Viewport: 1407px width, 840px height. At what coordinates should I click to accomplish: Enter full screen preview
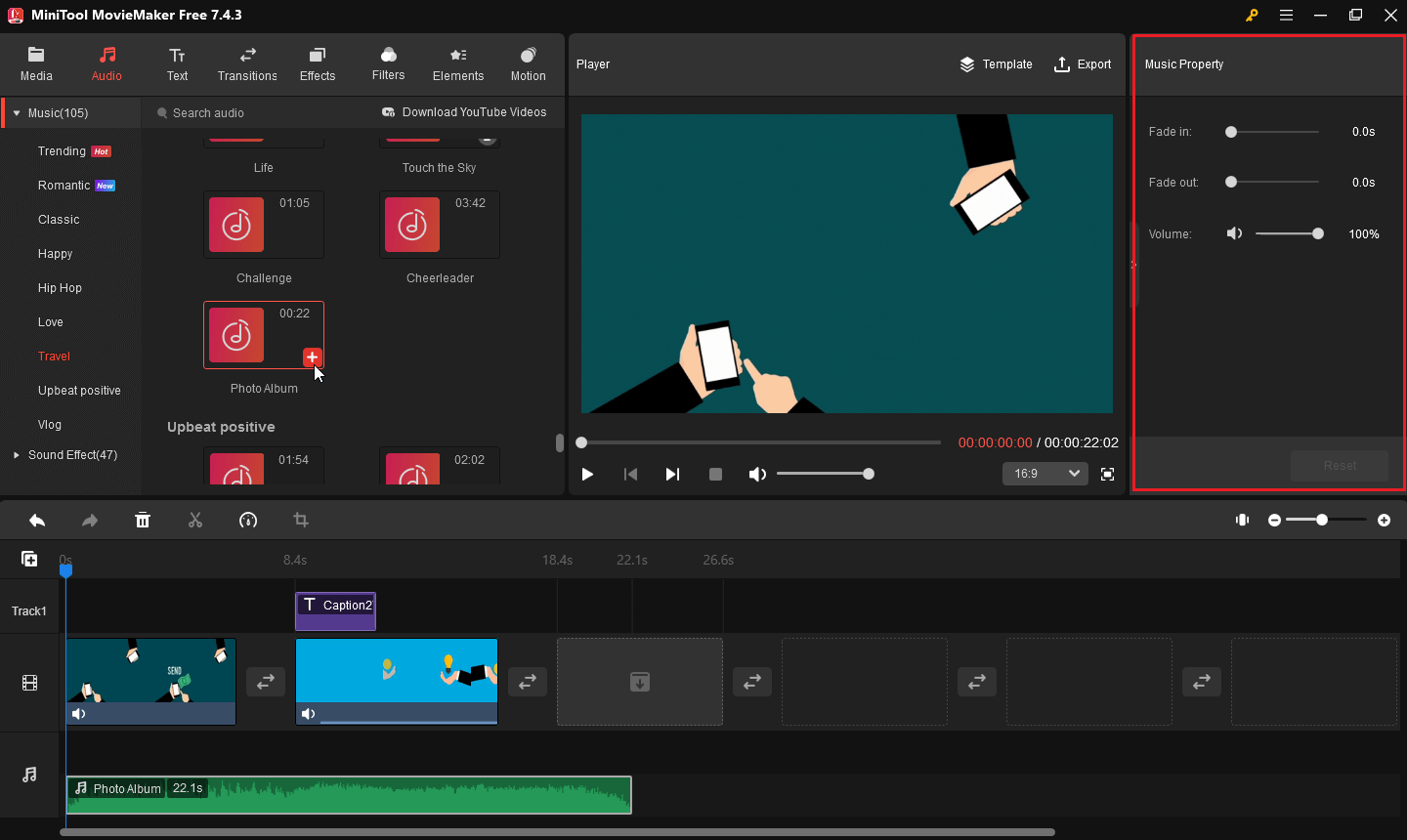(1107, 474)
